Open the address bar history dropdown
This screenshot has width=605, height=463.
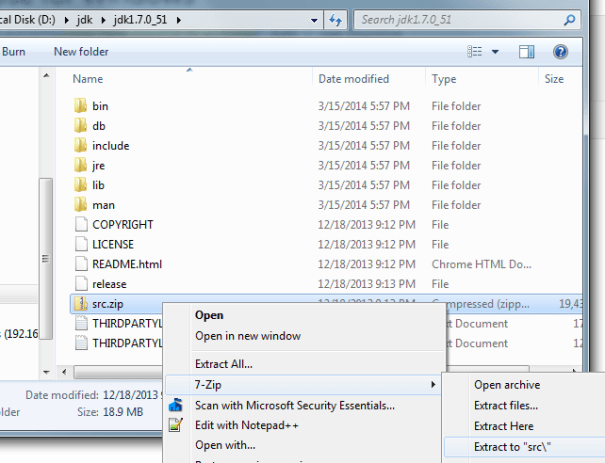(x=314, y=20)
